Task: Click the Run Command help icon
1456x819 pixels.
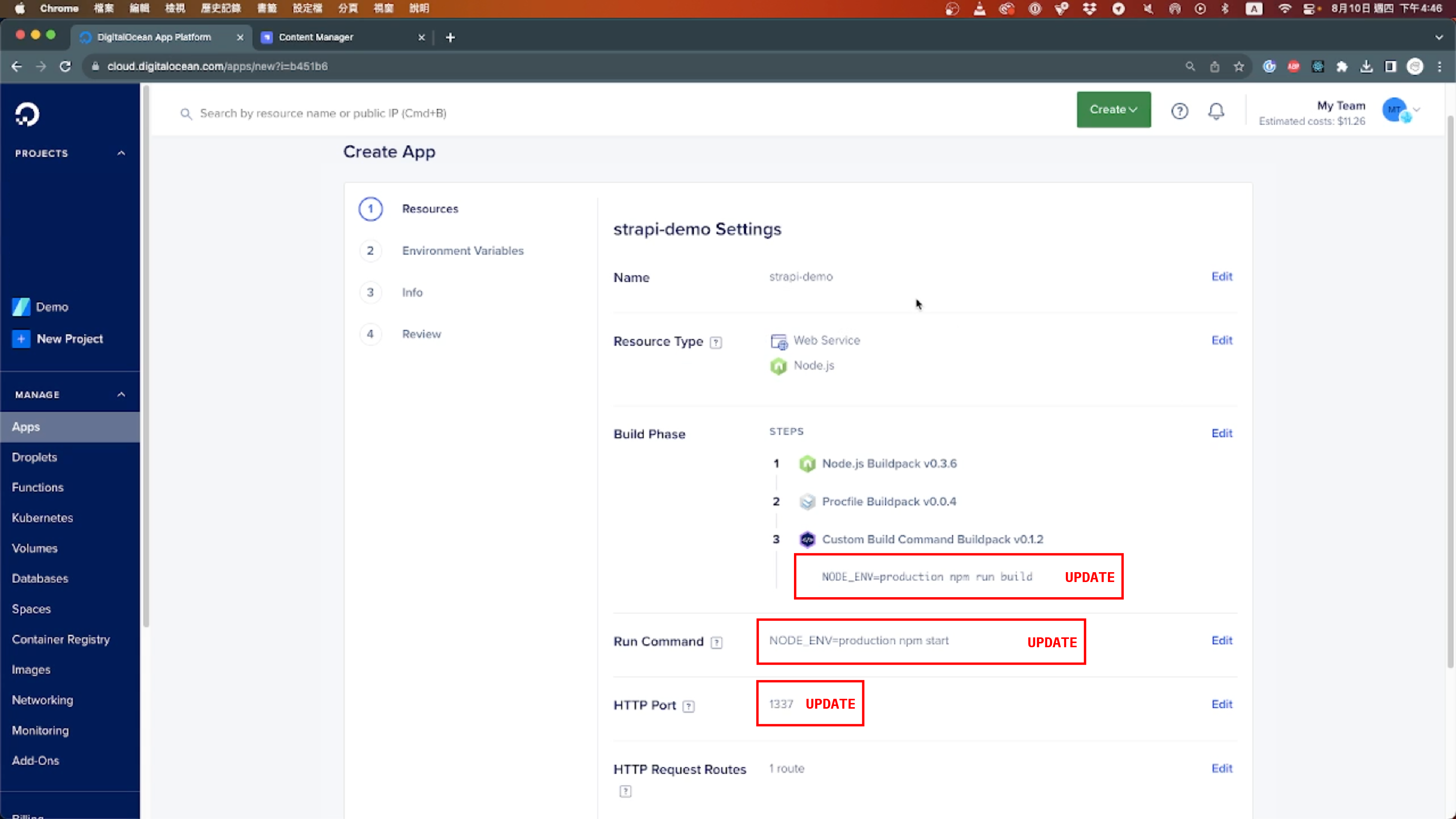Action: pos(716,643)
